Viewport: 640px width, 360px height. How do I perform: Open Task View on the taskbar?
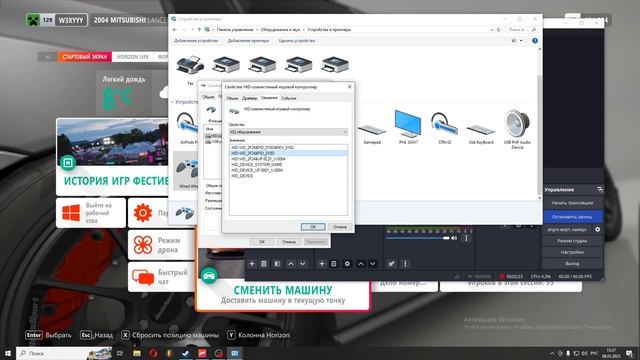[120, 353]
